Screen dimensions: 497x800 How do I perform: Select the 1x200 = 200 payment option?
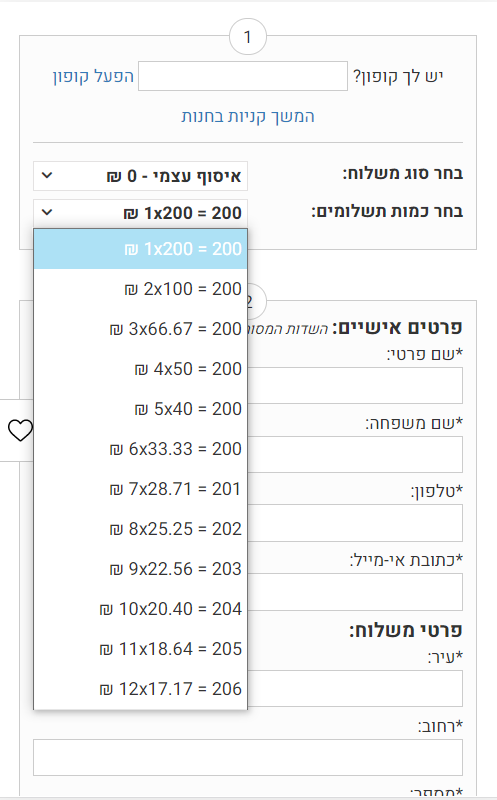140,249
